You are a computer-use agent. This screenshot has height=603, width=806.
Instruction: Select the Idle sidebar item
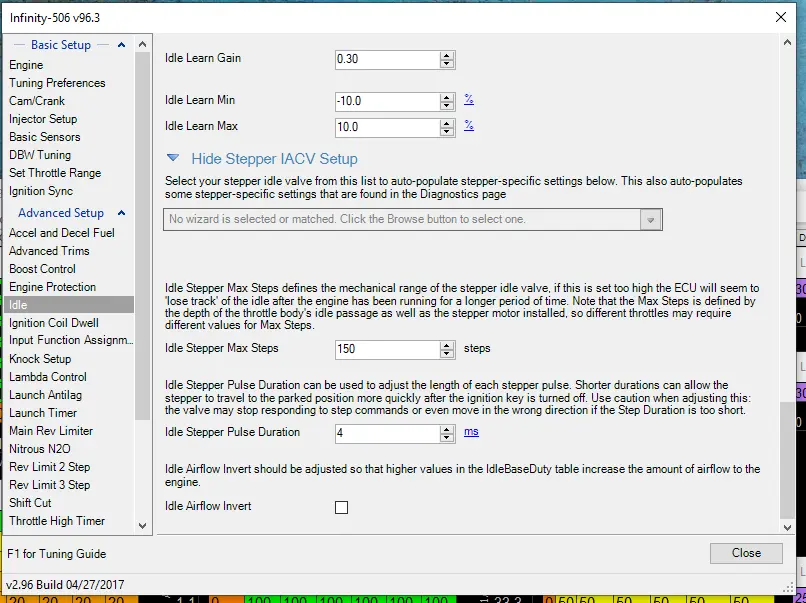[x=68, y=305]
